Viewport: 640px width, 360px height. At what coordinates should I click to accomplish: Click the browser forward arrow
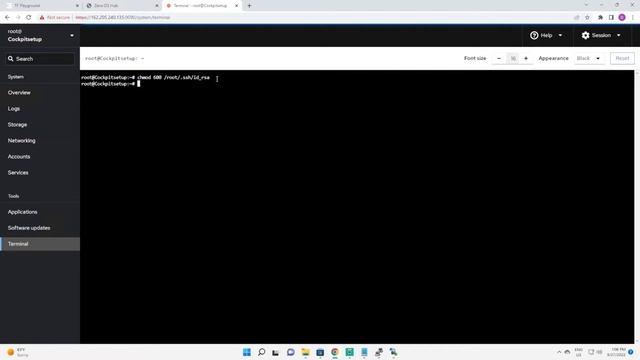click(18, 18)
